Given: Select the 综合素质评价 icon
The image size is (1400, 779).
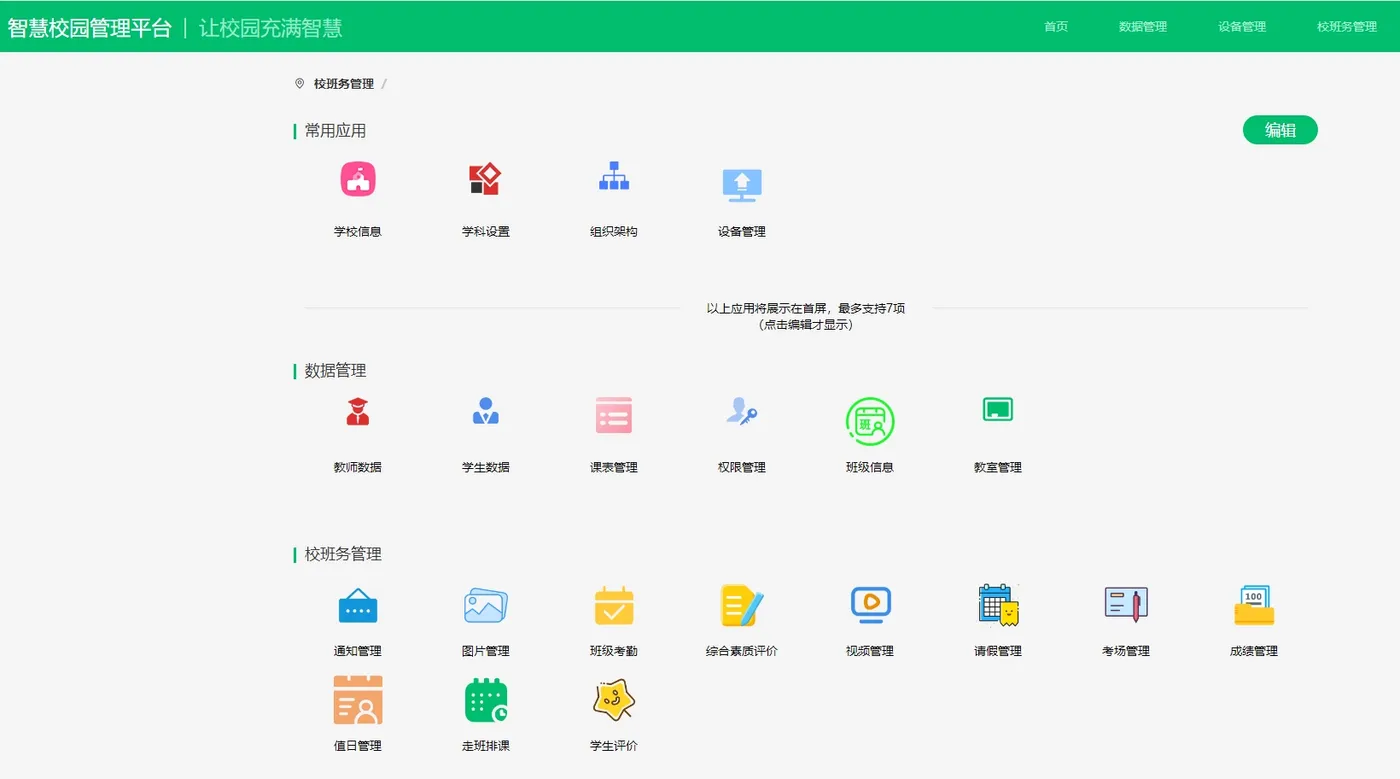Looking at the screenshot, I should tap(740, 605).
